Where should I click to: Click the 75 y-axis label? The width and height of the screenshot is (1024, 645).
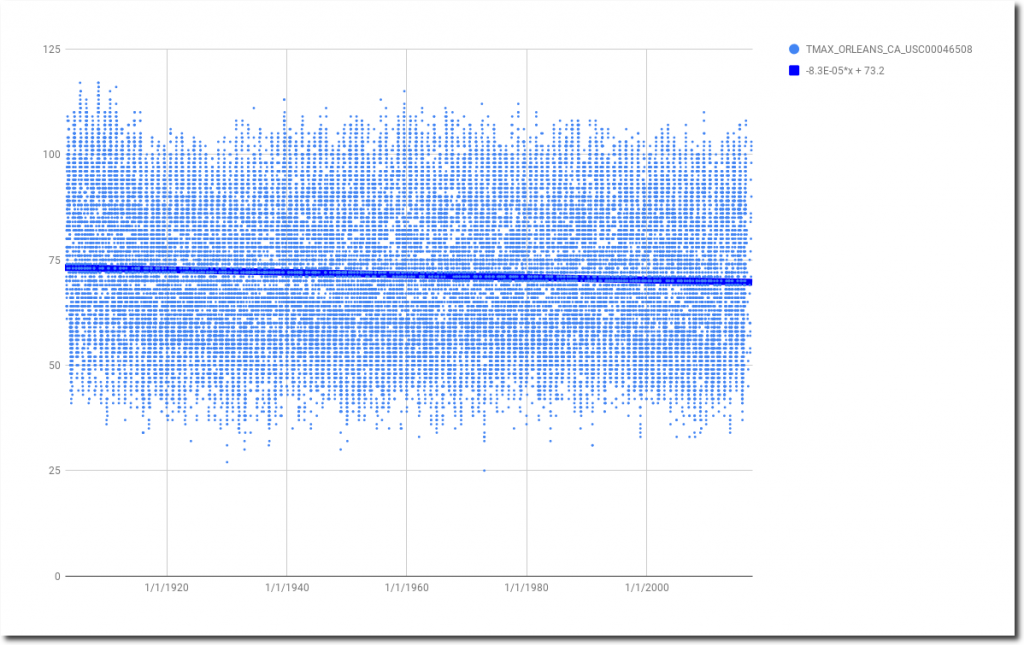[53, 260]
